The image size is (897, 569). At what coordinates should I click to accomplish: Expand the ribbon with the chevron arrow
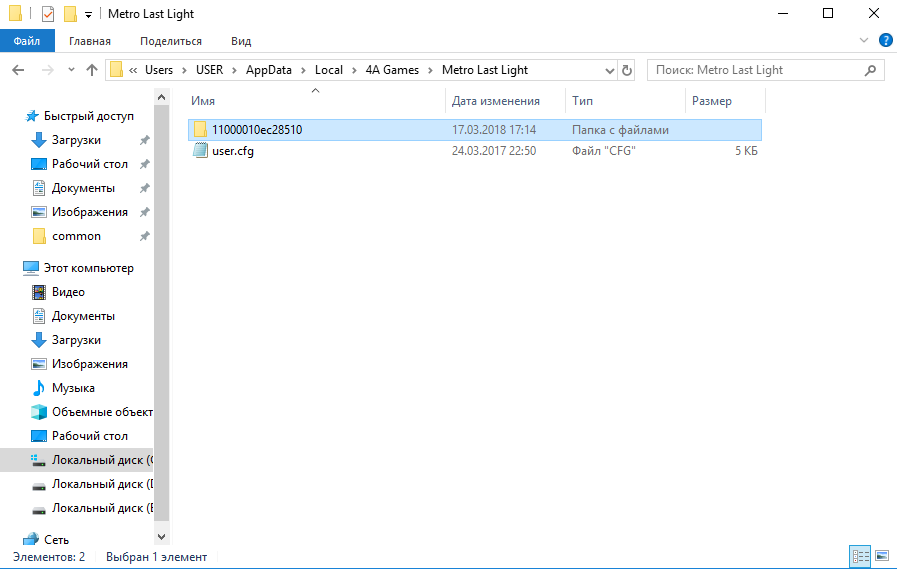[x=864, y=40]
